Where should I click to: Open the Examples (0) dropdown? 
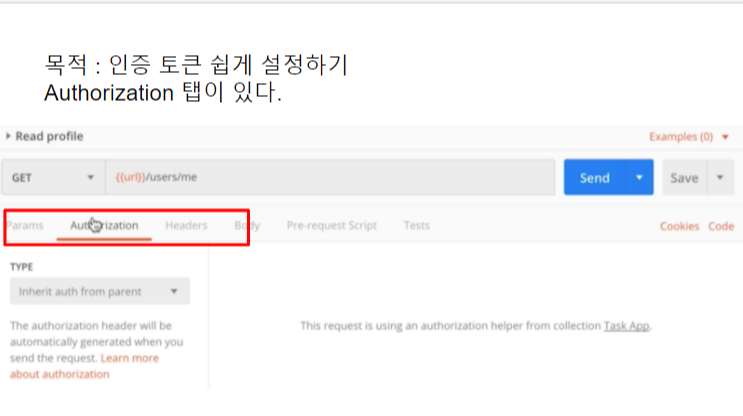(x=689, y=137)
